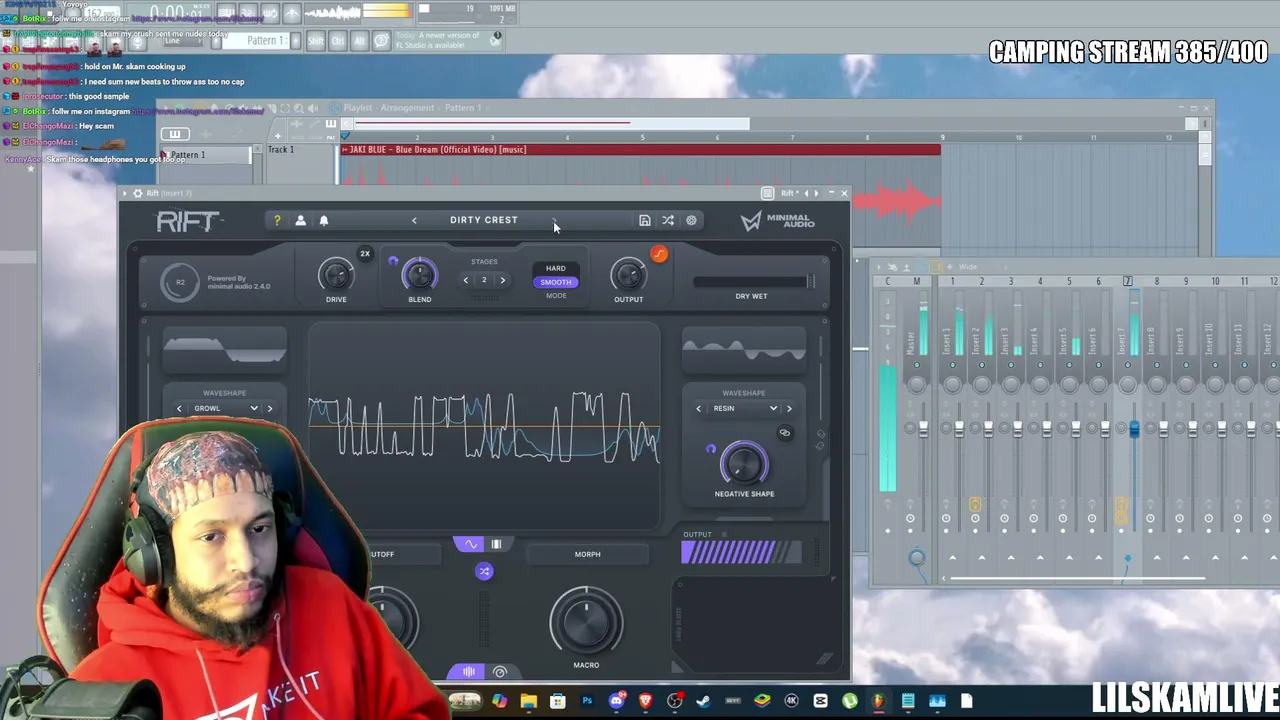Open Discord from the taskbar
1280x720 pixels.
coord(616,701)
